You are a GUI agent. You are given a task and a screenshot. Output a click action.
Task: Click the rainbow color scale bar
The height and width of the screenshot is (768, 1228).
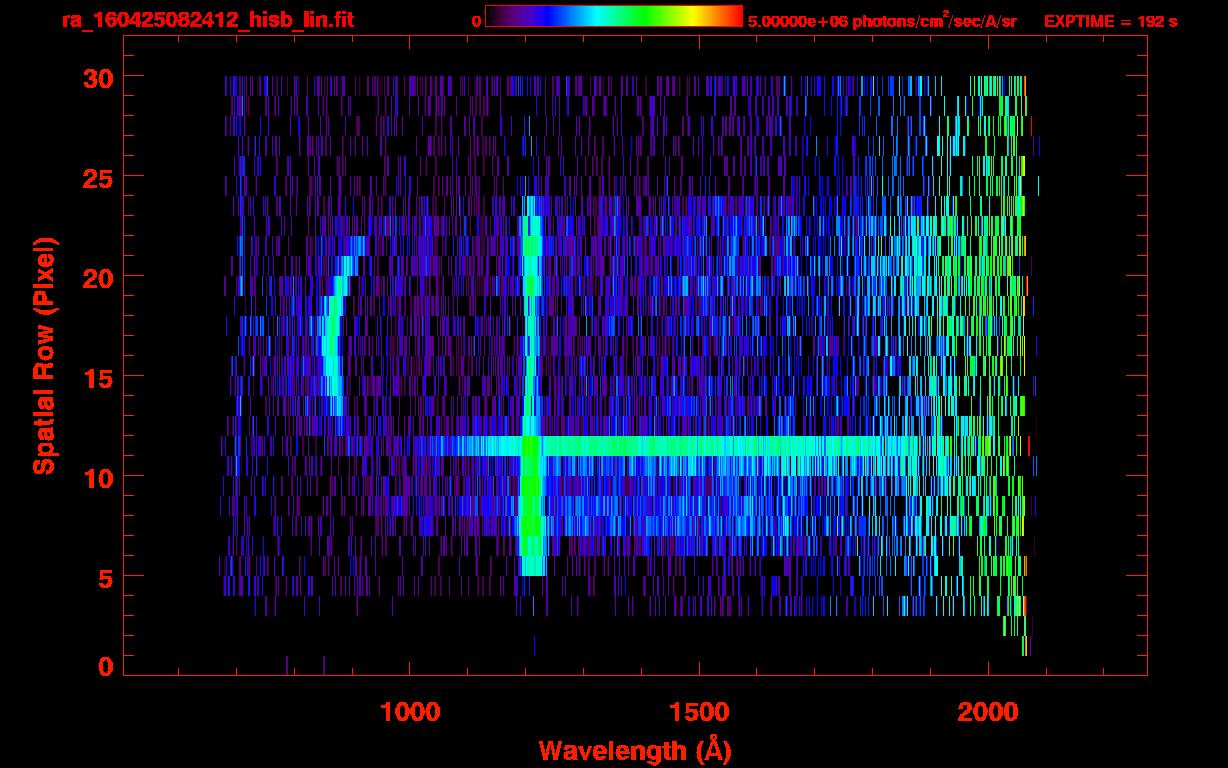(x=613, y=17)
